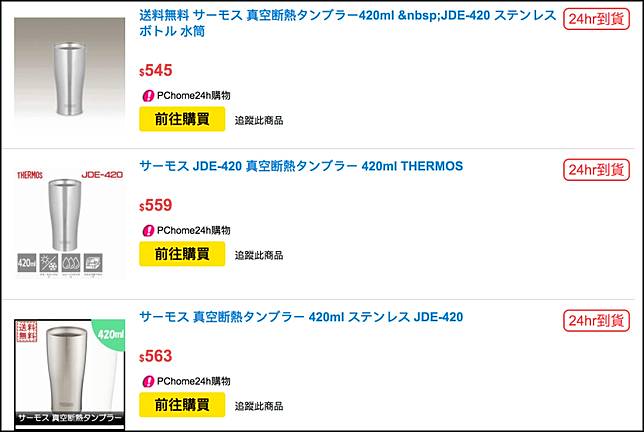Open the 420ml ステンレス JDE-420 title link
This screenshot has height=432, width=644.
[301, 317]
